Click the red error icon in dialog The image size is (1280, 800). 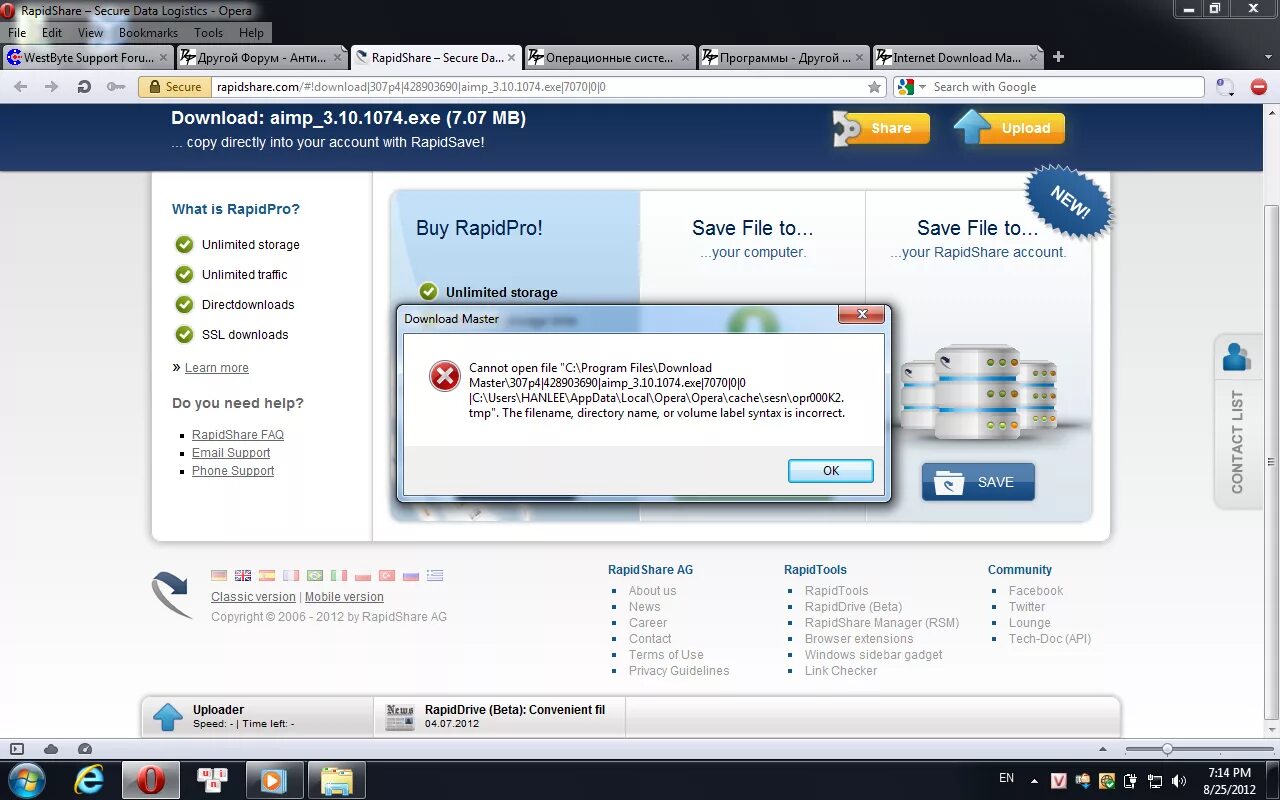point(444,376)
